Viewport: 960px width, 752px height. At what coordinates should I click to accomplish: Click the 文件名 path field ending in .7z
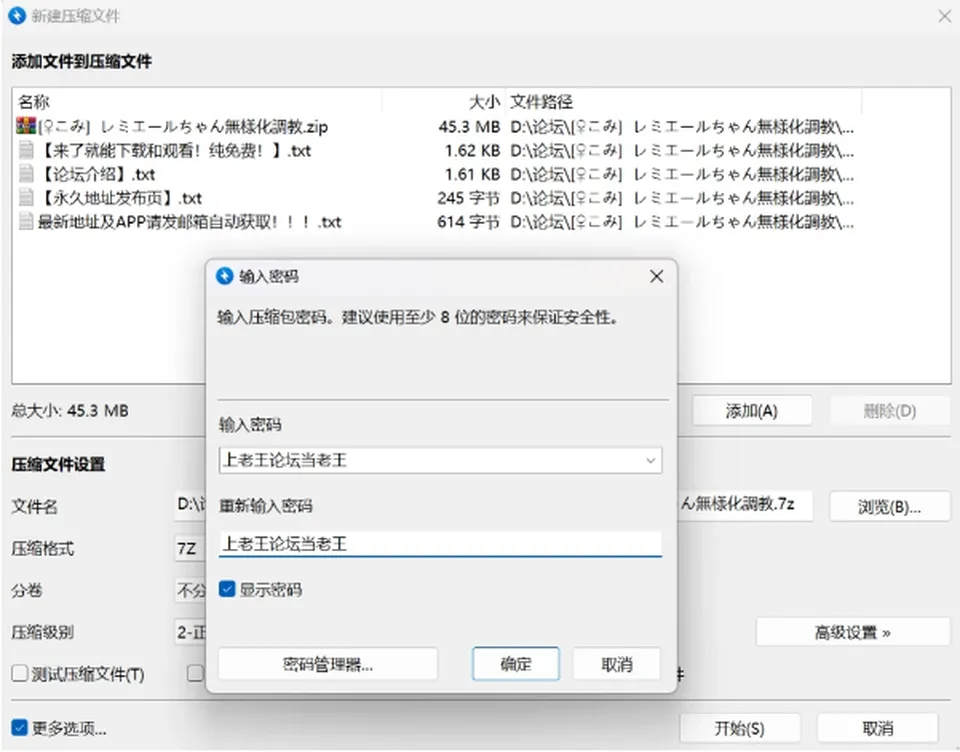point(745,505)
